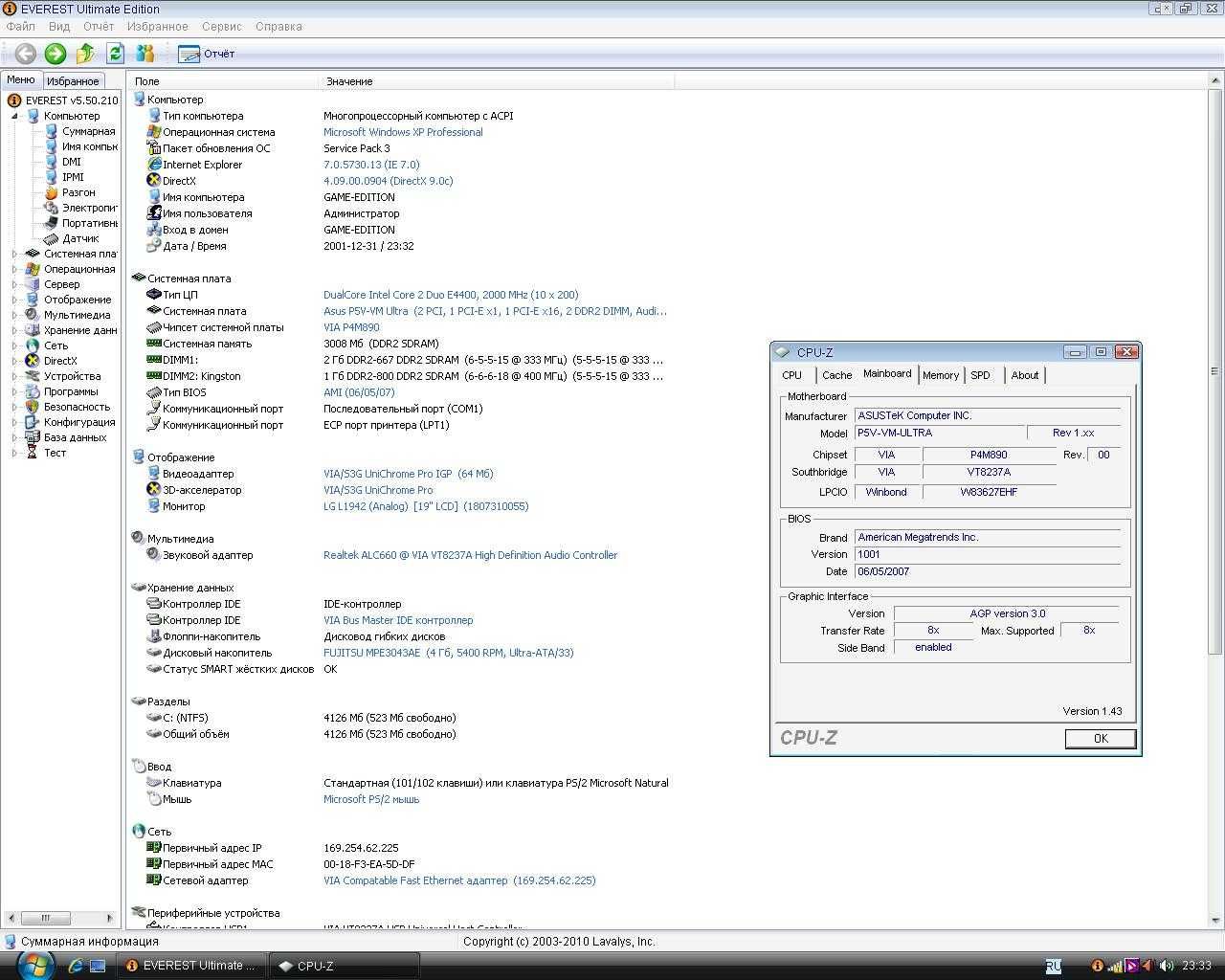Switch to the Избранное sidebar tab
This screenshot has height=980, width=1225.
coord(73,81)
